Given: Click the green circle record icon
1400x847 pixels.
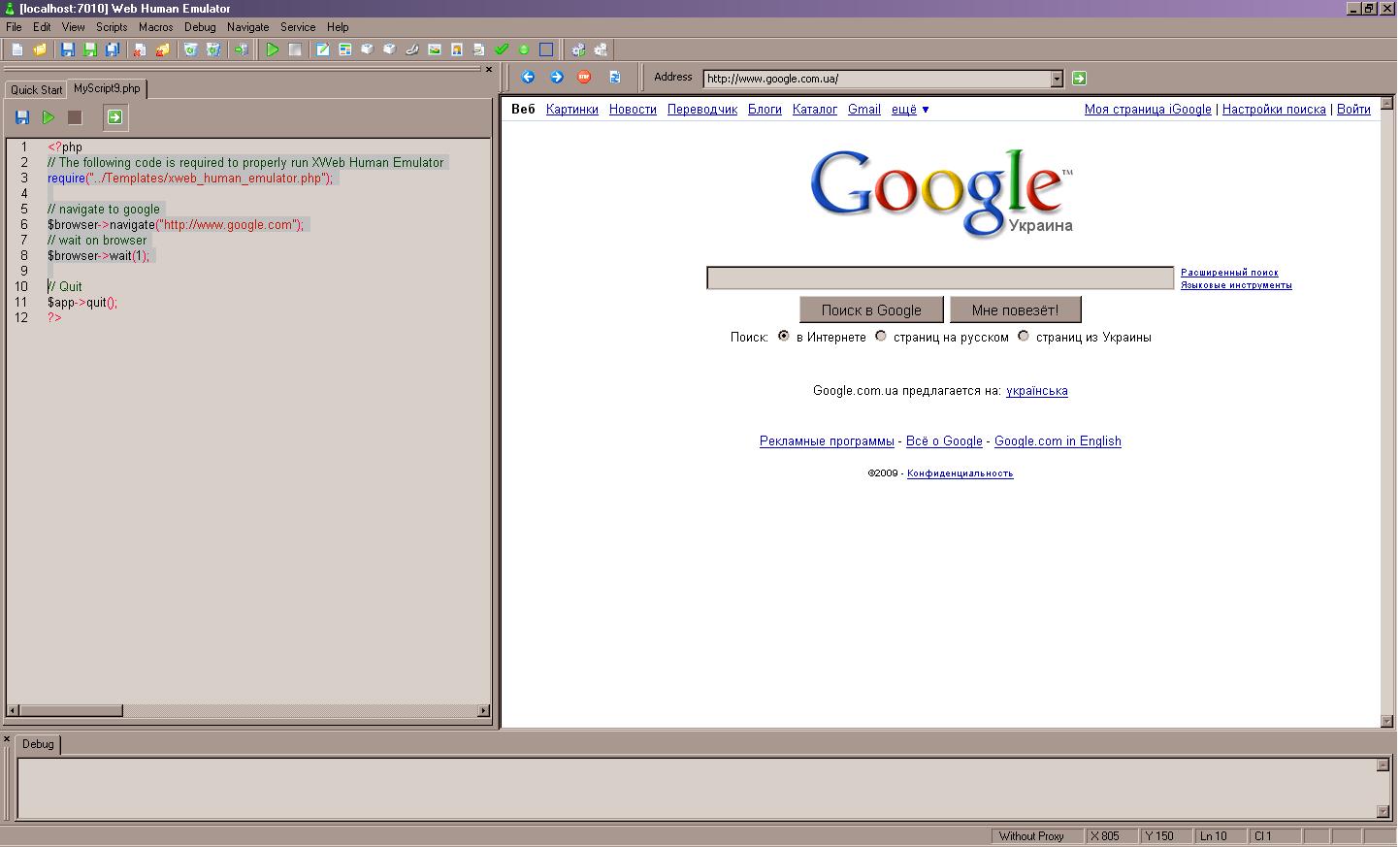Looking at the screenshot, I should coord(524,49).
